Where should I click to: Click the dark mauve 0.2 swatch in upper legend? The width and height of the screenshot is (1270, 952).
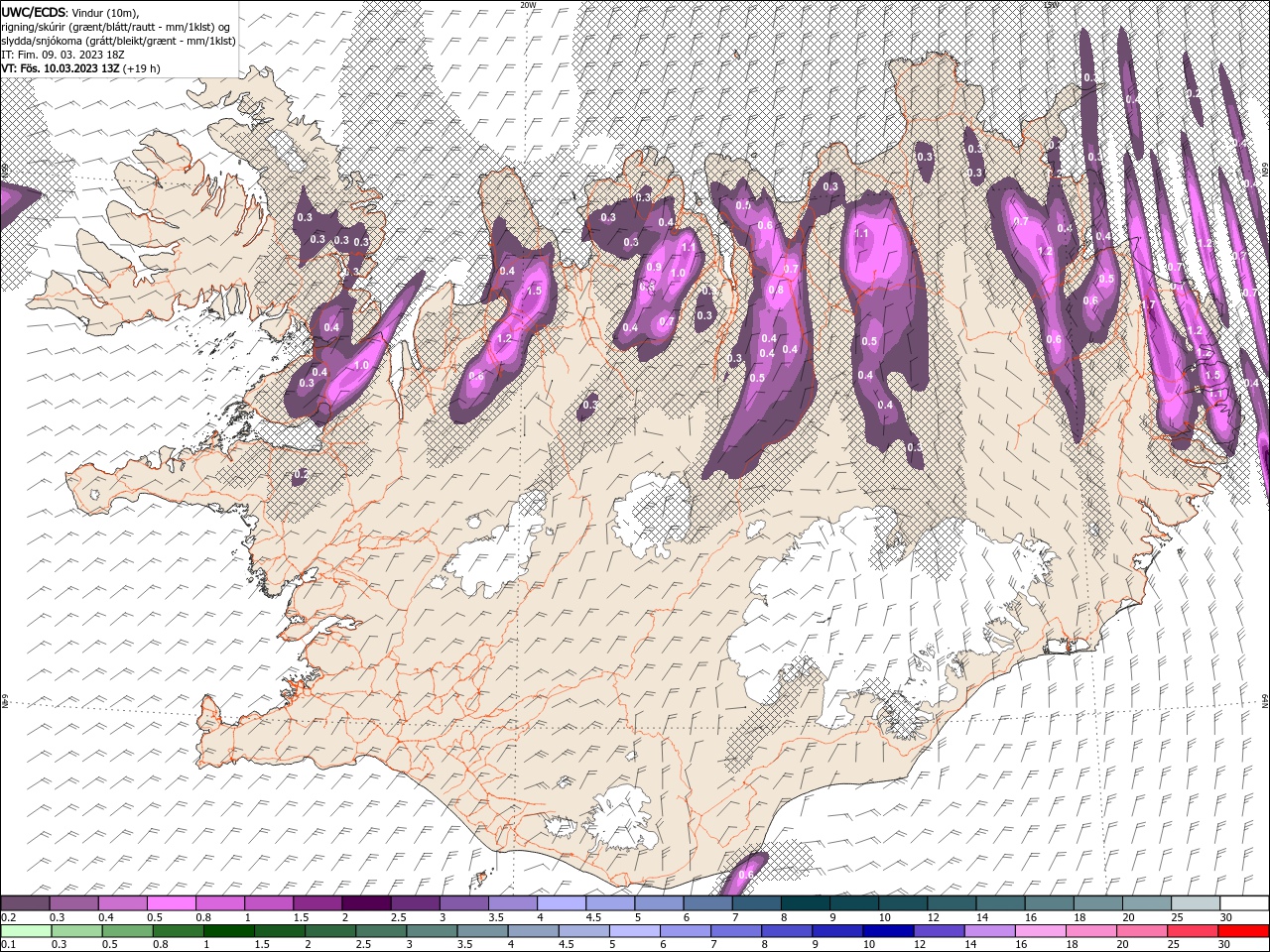pyautogui.click(x=25, y=903)
